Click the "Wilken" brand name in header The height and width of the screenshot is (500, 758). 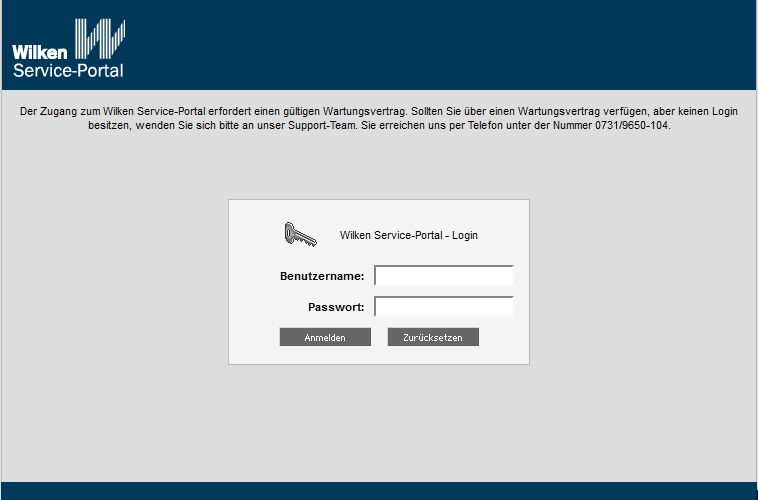36,51
